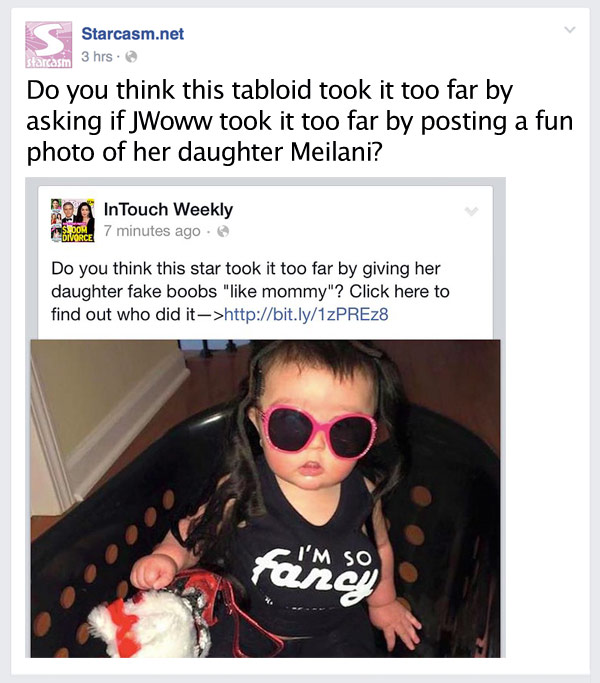
Task: View the baby in sunglasses photo
Action: tap(265, 498)
